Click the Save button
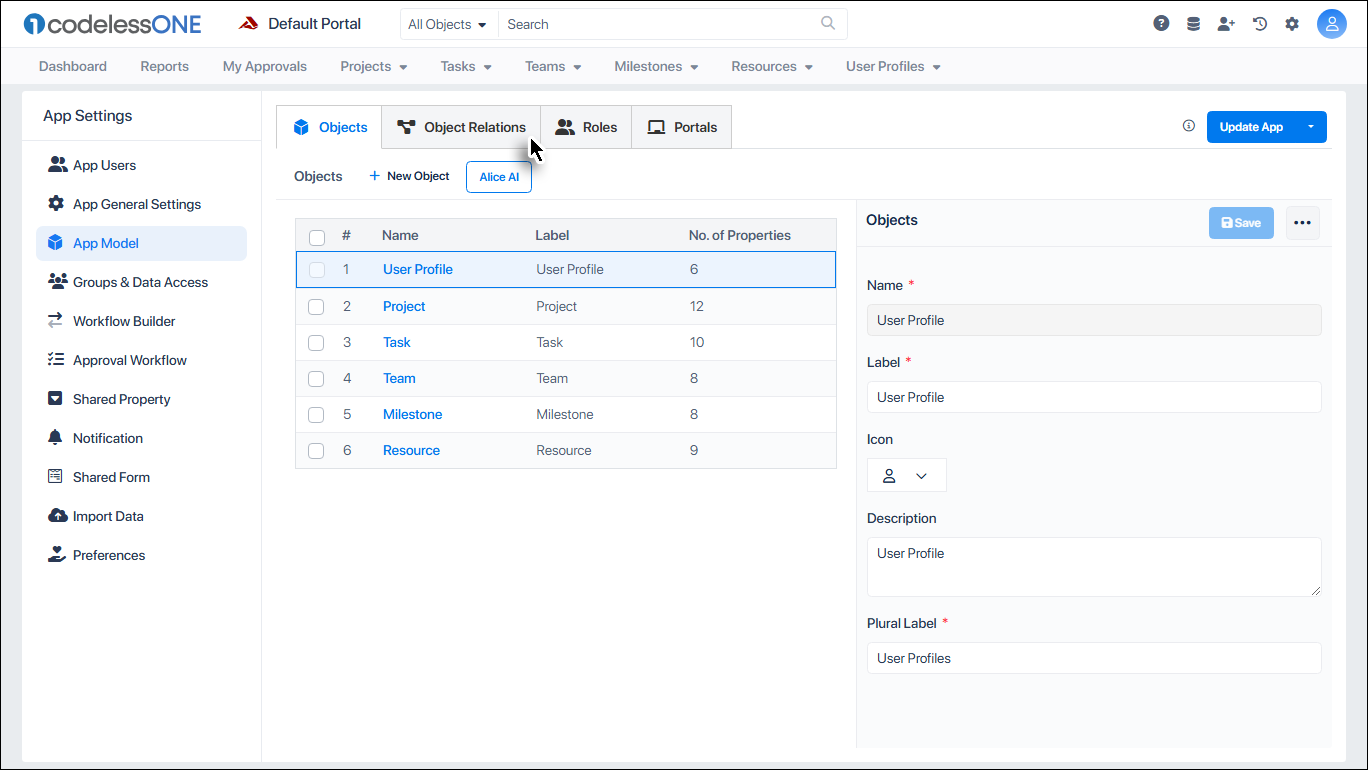 (1241, 223)
